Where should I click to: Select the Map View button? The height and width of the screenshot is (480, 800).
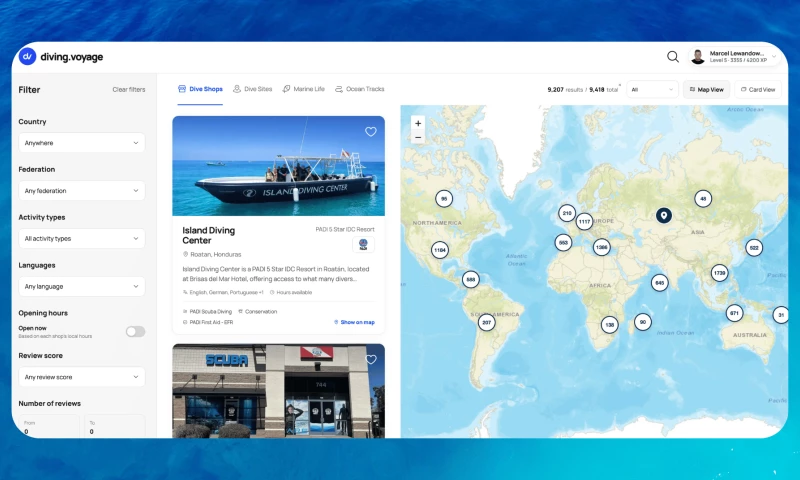tap(707, 89)
